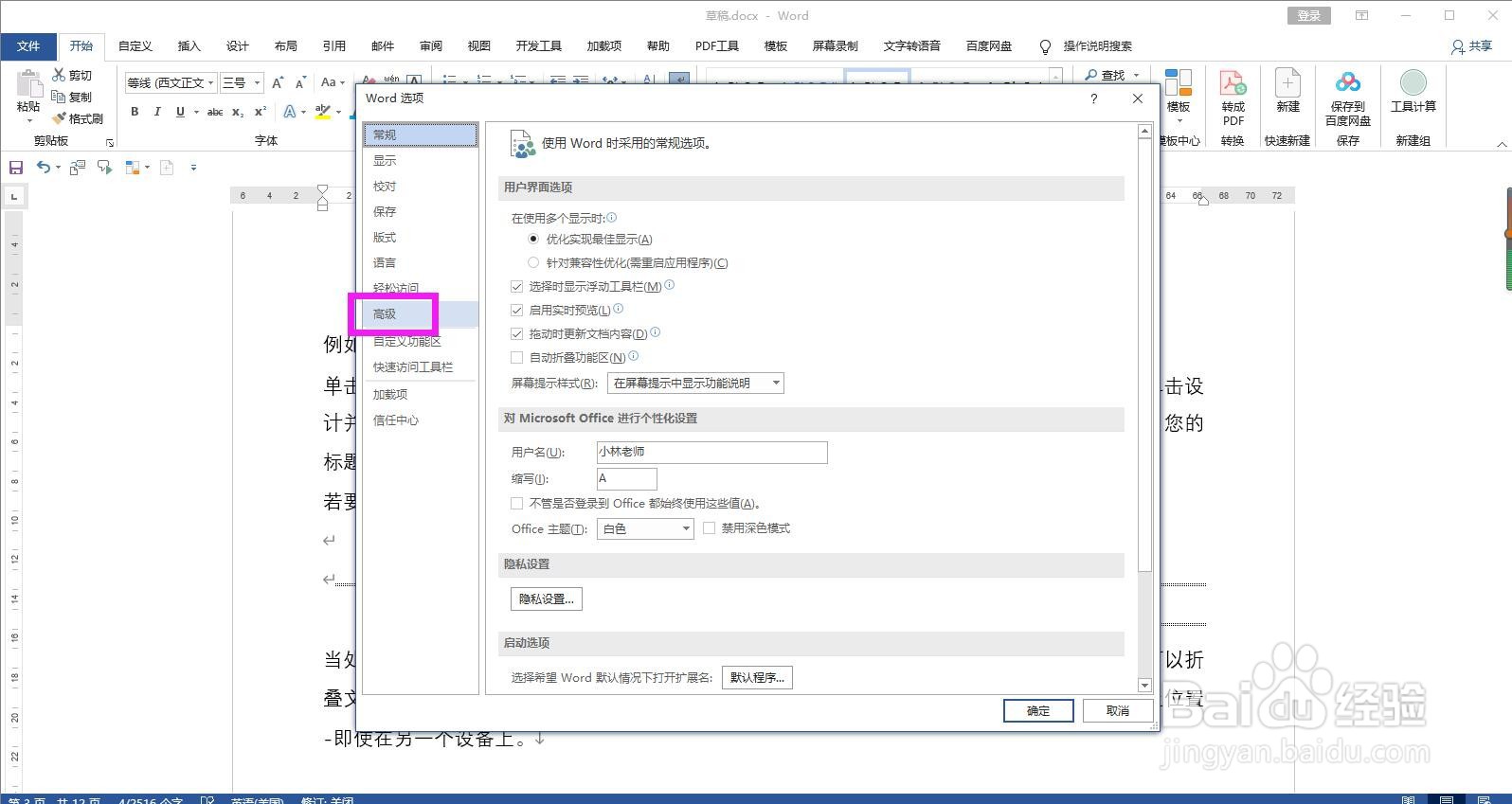This screenshot has height=804, width=1512.
Task: Click in the Initials (缩写) field
Action: coord(626,478)
